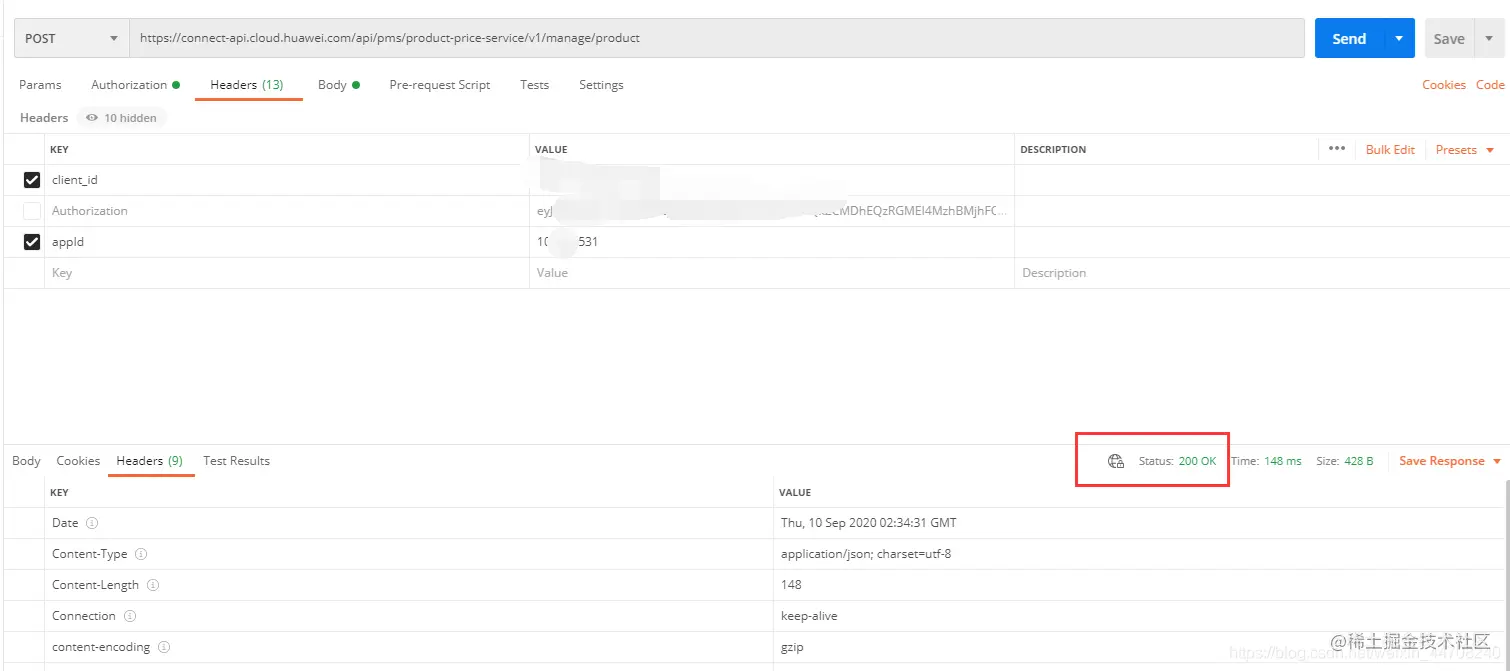
Task: Click the Time 148 ms indicator
Action: click(x=1267, y=461)
